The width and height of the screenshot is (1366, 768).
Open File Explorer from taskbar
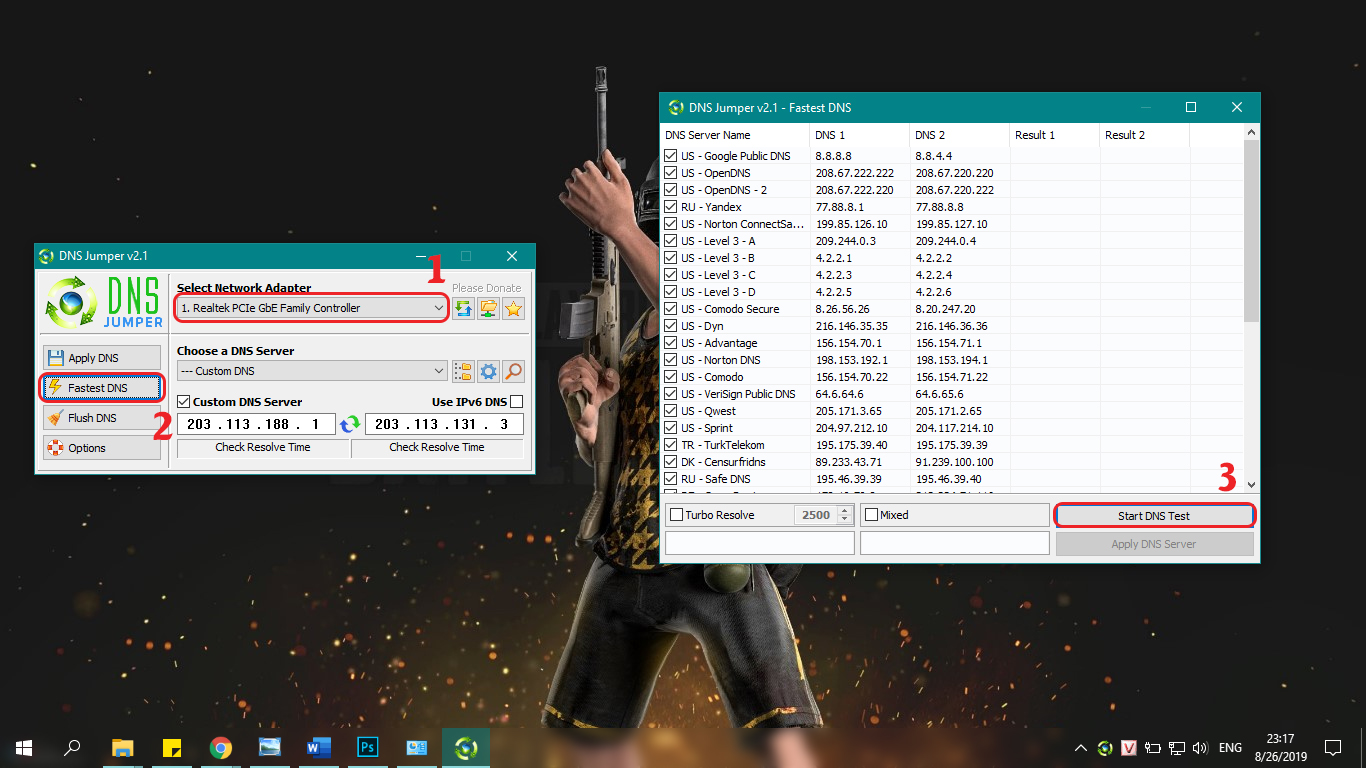123,747
